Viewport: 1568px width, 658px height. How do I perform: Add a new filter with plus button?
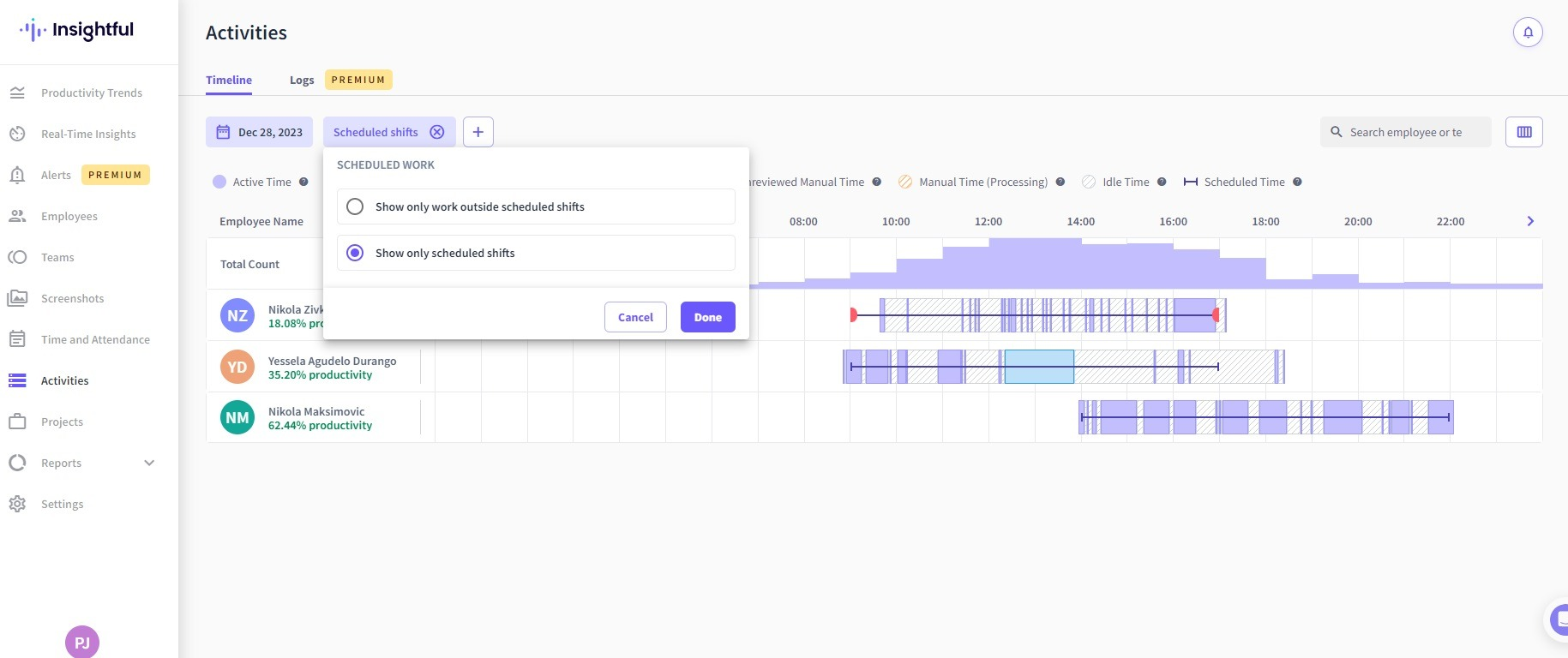[x=478, y=132]
